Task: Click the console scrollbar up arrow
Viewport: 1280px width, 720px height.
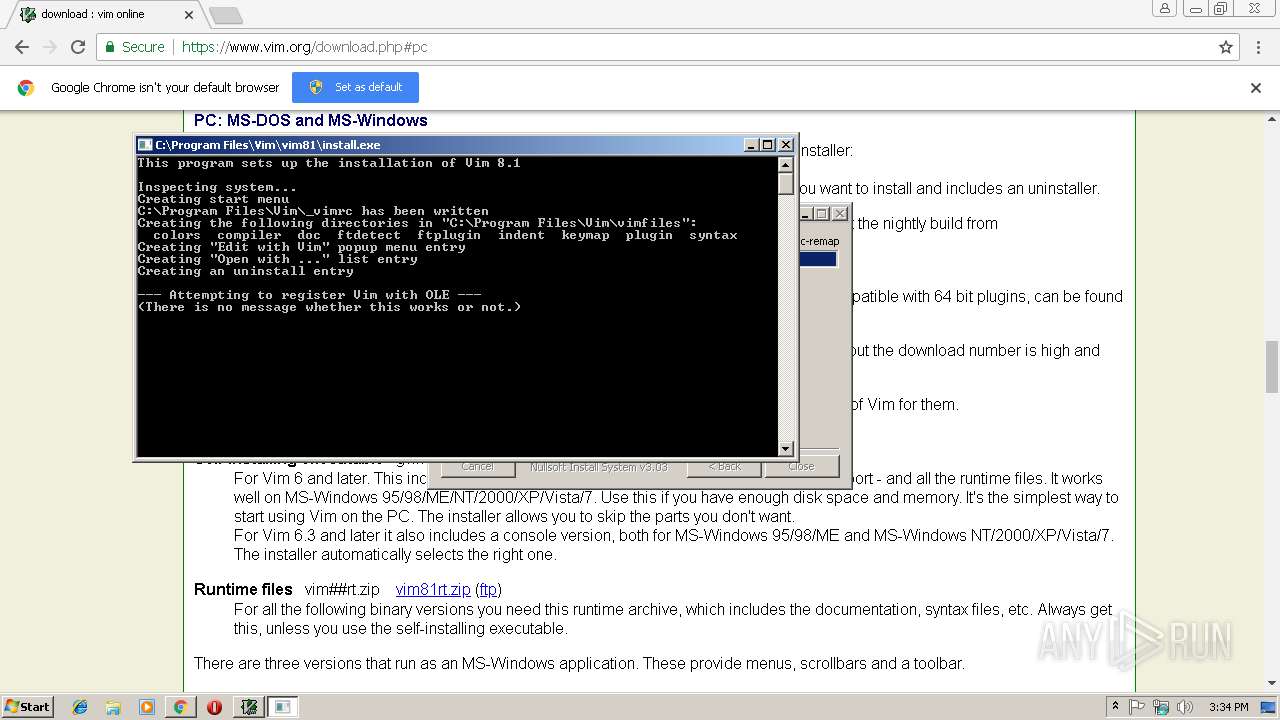Action: 786,165
